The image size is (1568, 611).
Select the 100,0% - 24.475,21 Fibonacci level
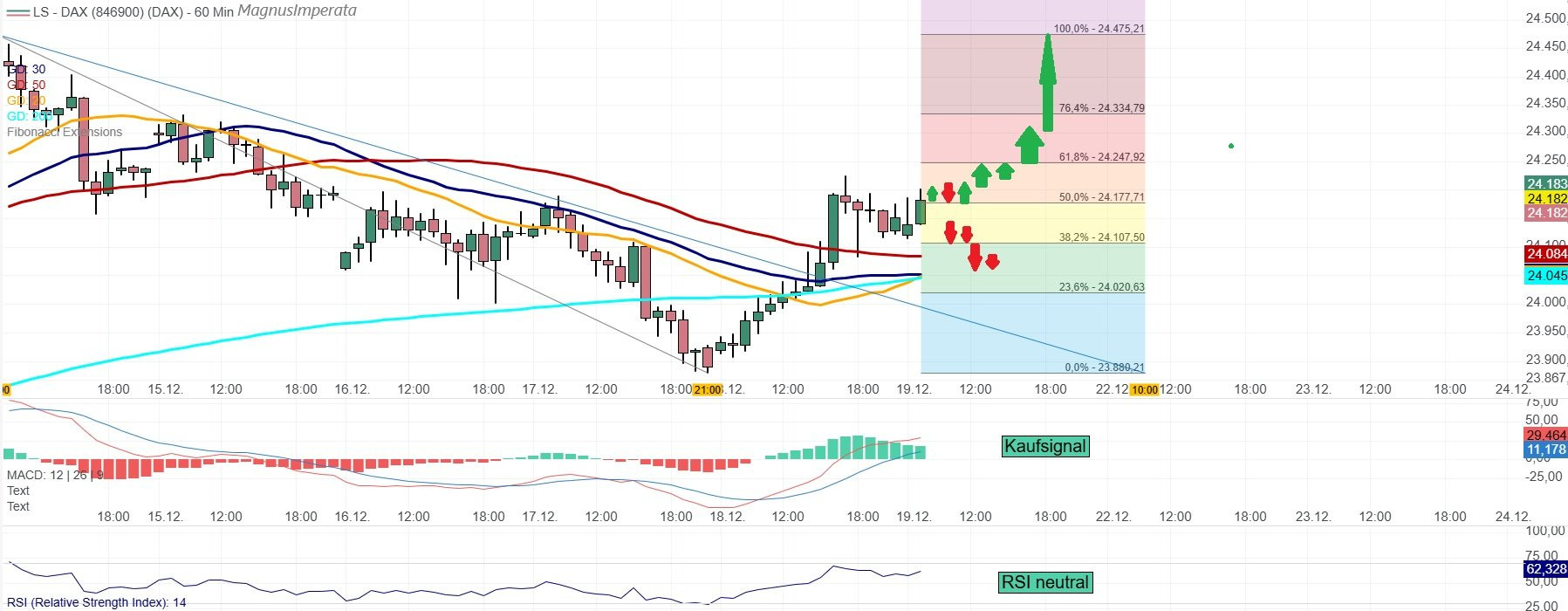point(1099,29)
